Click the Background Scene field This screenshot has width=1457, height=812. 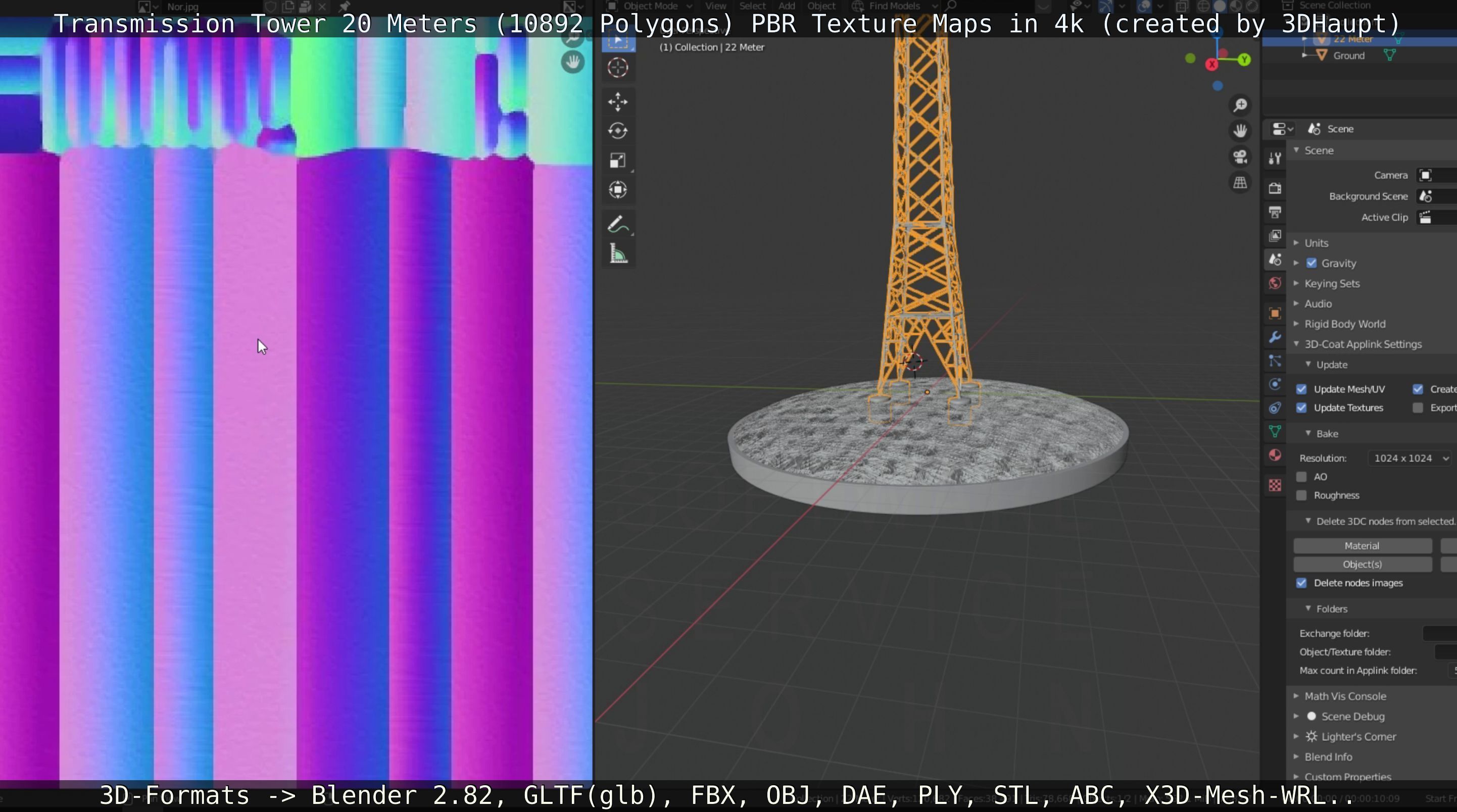pyautogui.click(x=1437, y=196)
